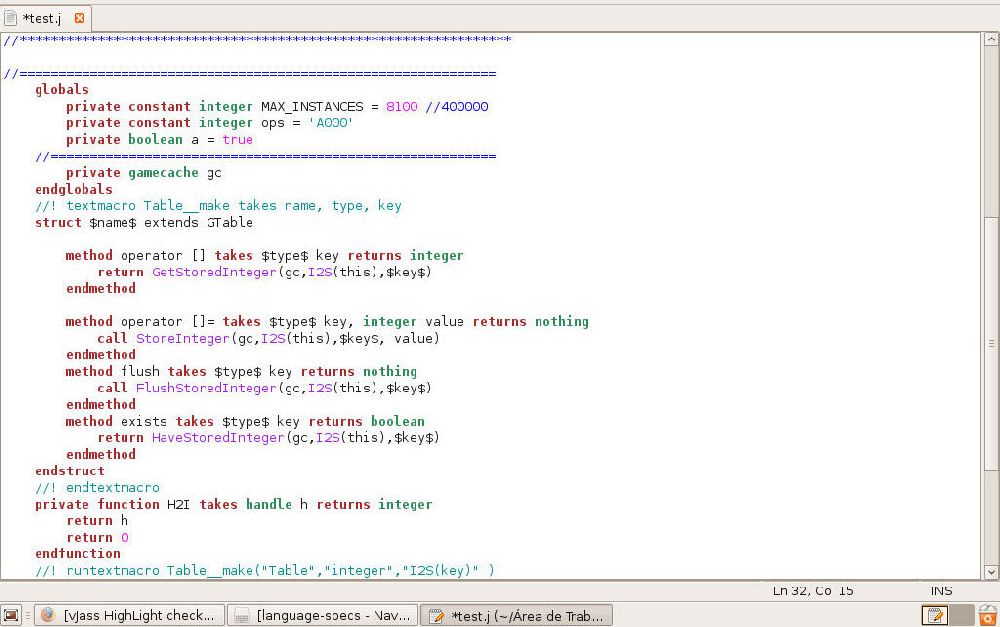Click the INS insert mode indicator
Image resolution: width=1000 pixels, height=627 pixels.
pos(941,591)
